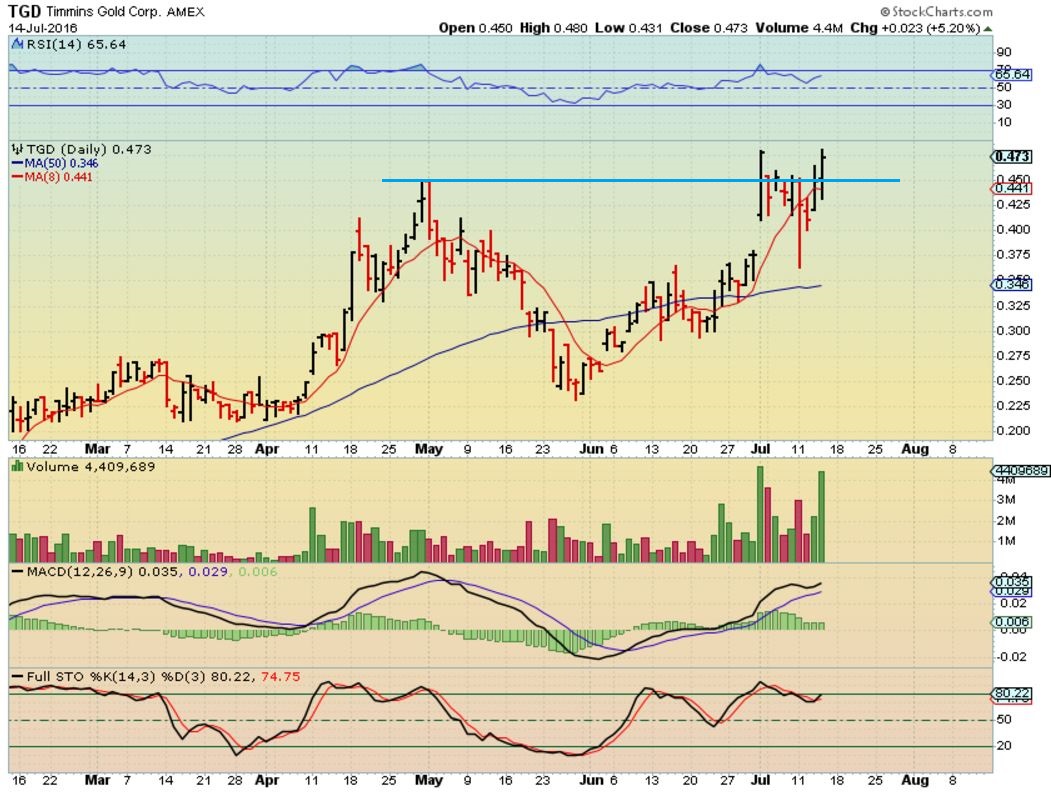Click the High 0.480 value
The width and height of the screenshot is (1051, 792).
[x=553, y=28]
